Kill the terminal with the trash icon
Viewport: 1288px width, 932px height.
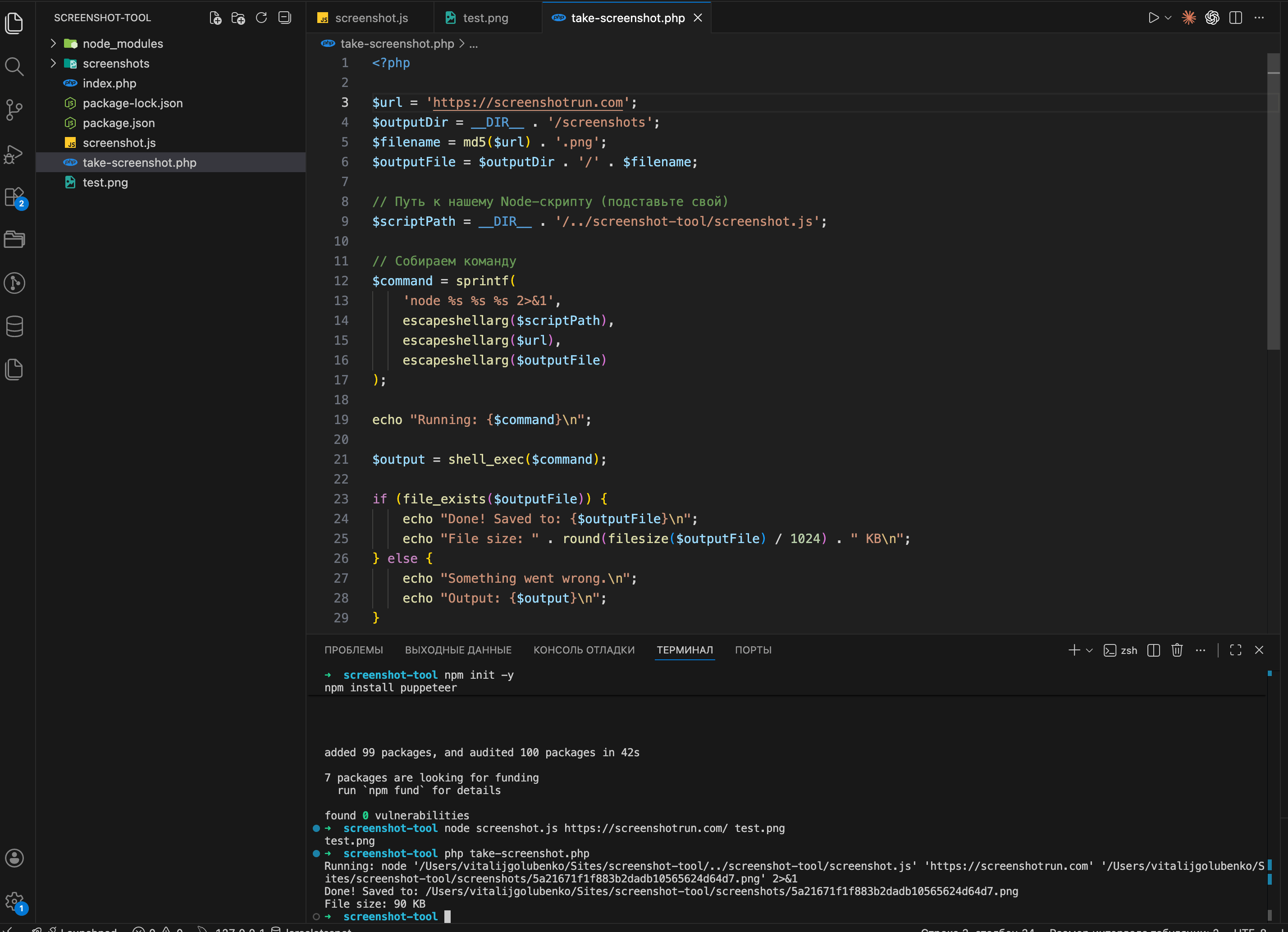(x=1177, y=650)
